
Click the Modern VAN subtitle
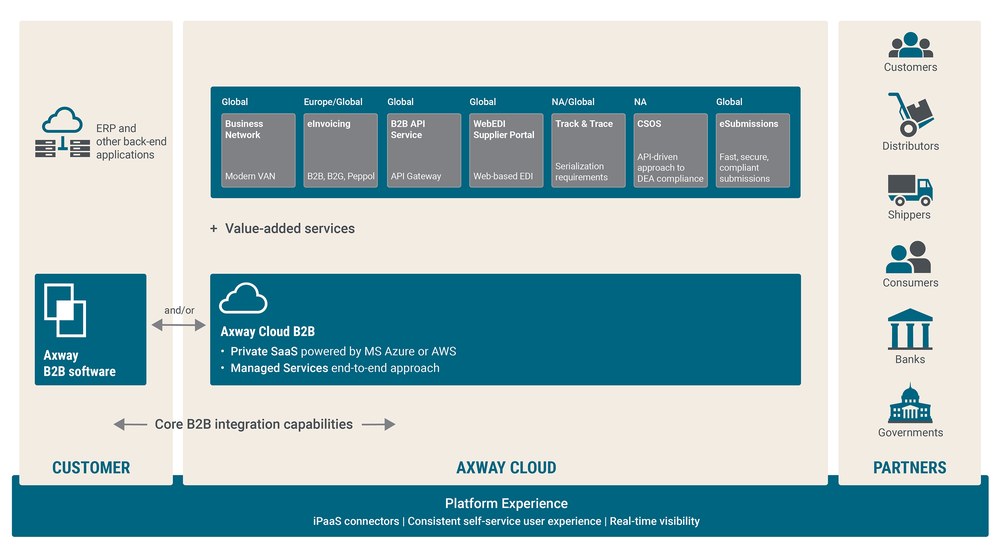[x=250, y=176]
